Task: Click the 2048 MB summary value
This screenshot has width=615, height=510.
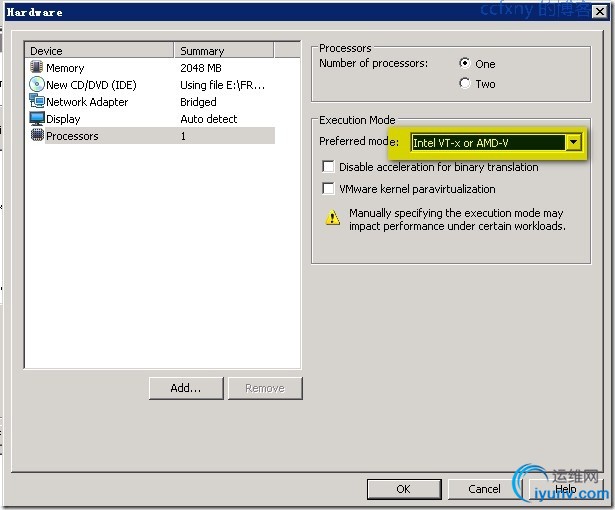Action: (x=201, y=68)
